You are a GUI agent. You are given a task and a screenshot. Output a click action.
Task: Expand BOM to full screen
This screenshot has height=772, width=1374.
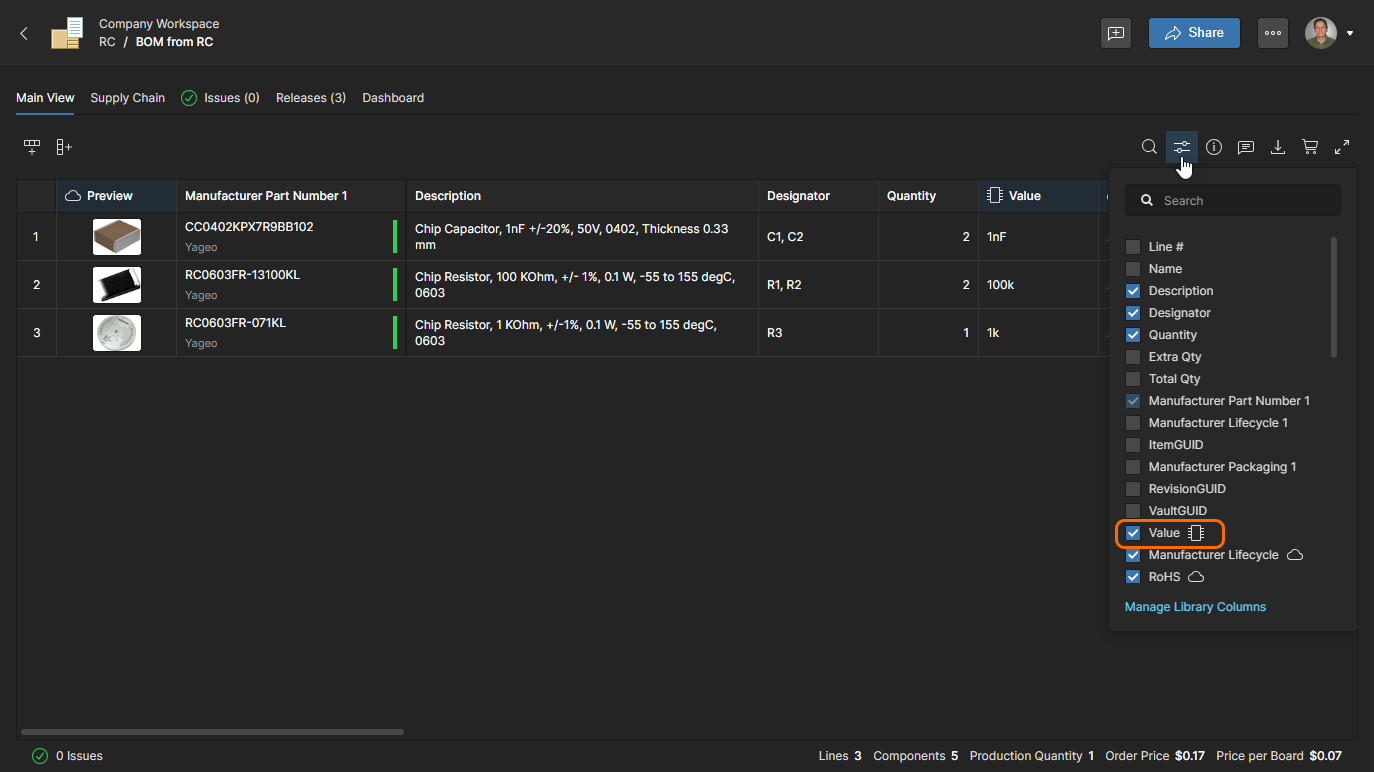tap(1342, 147)
